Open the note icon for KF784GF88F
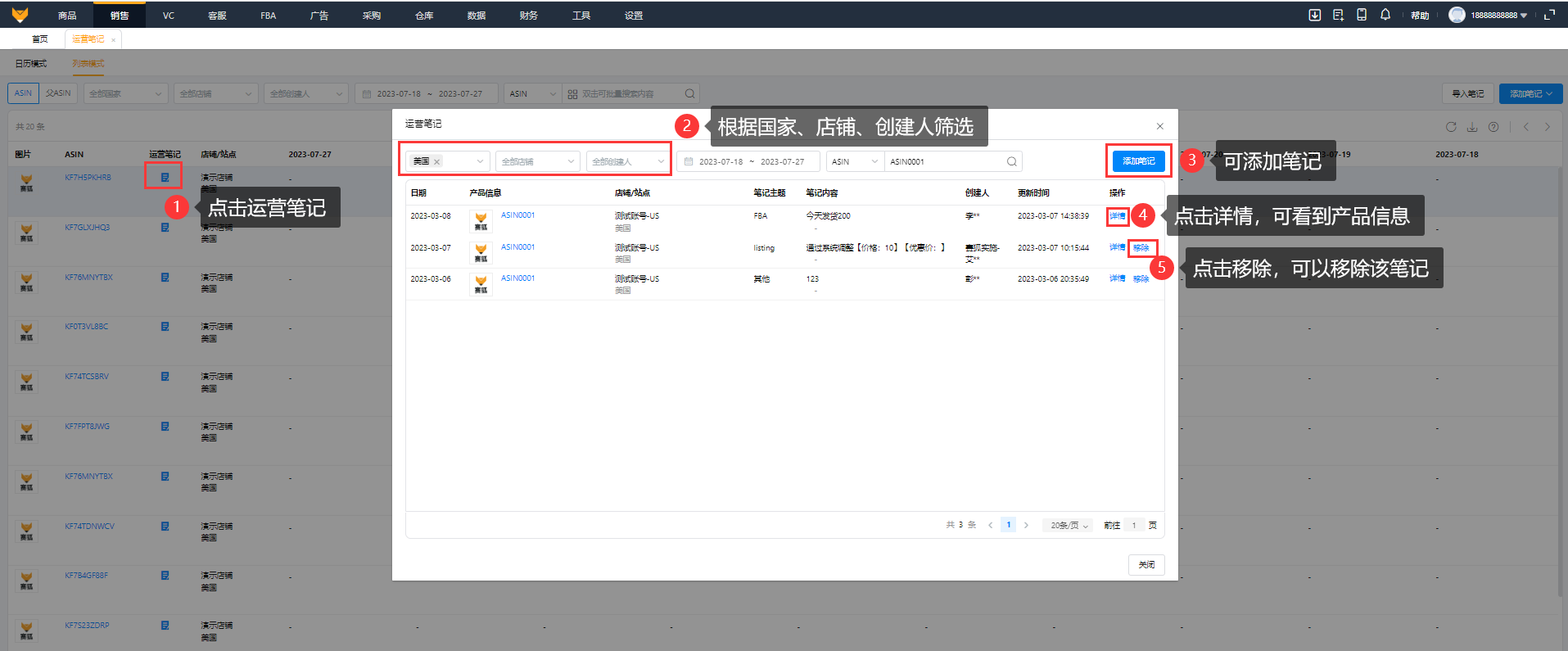1568x651 pixels. [165, 576]
